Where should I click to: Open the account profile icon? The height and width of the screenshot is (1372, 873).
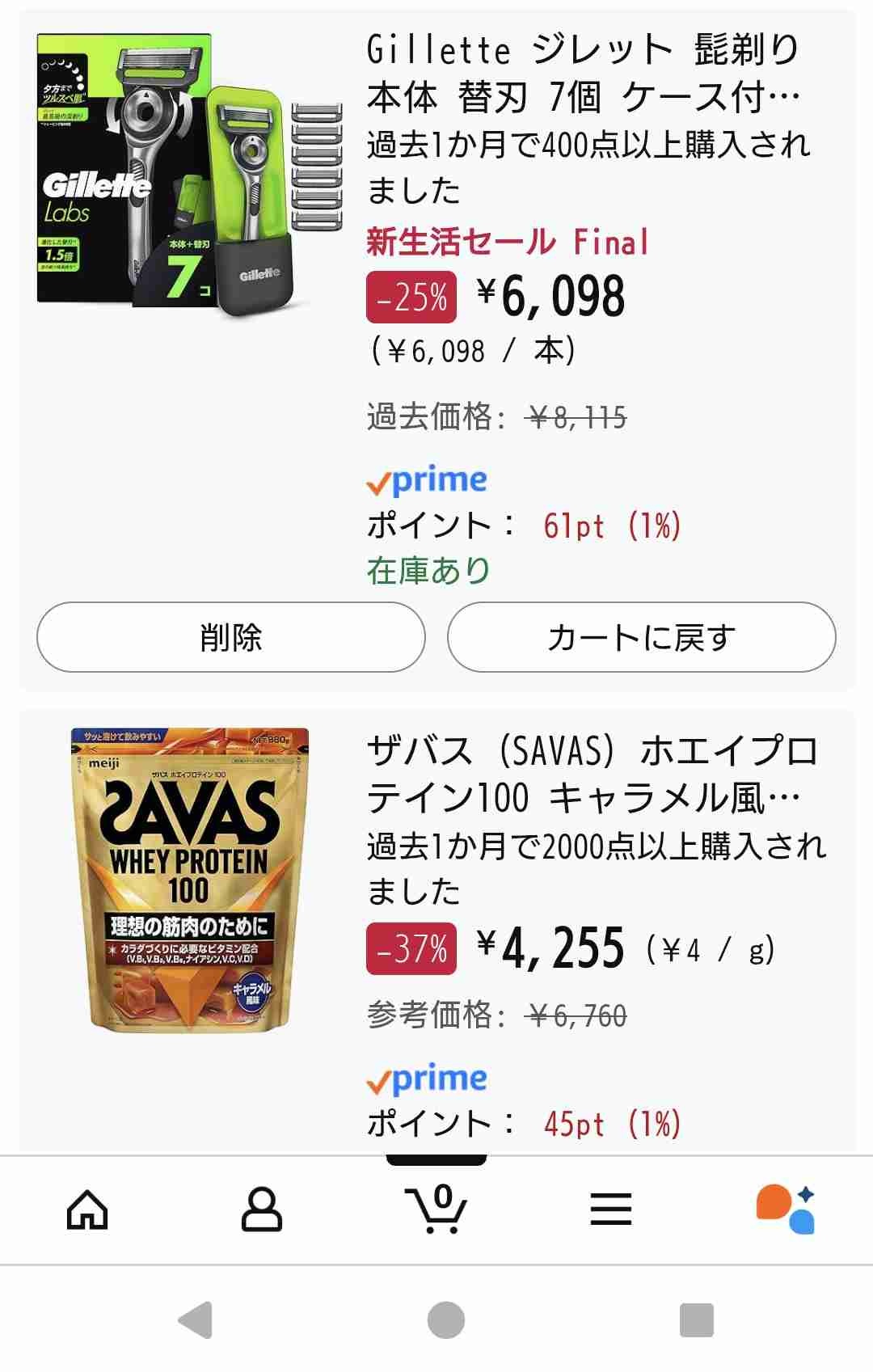pos(262,1210)
